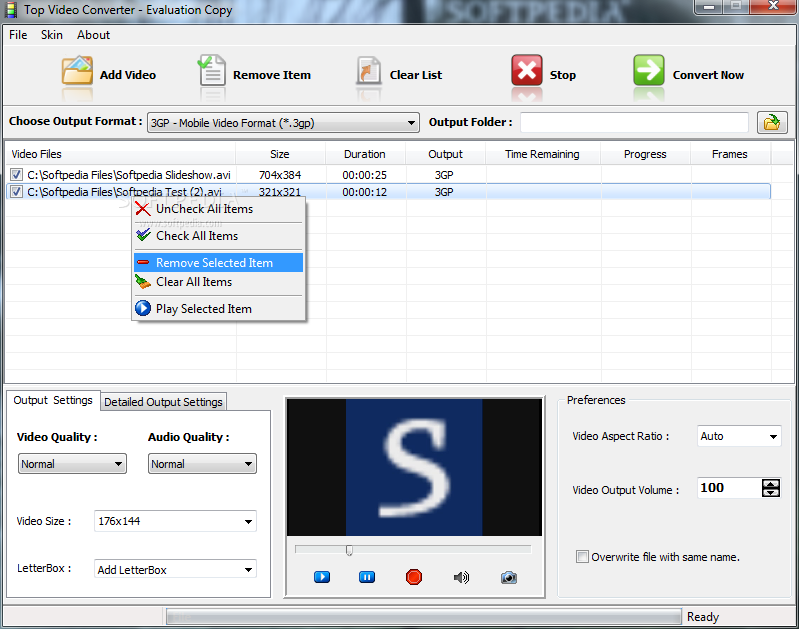Click the Clear List page icon

tap(368, 71)
